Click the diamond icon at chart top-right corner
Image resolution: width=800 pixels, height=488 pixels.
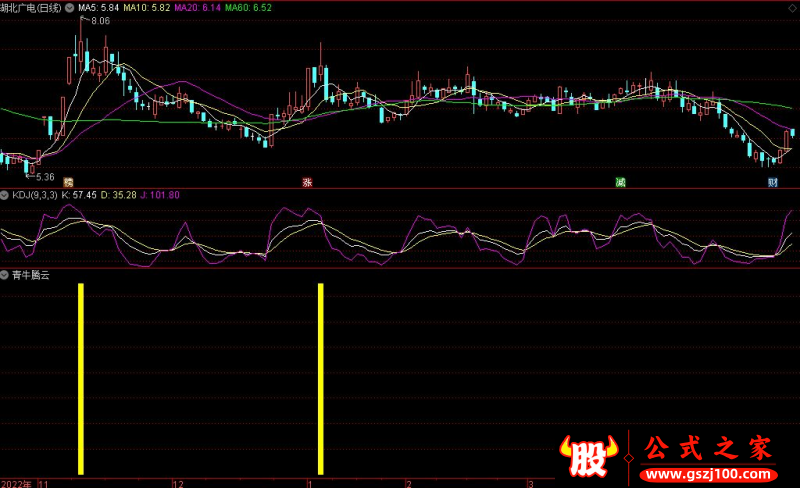pyautogui.click(x=792, y=8)
